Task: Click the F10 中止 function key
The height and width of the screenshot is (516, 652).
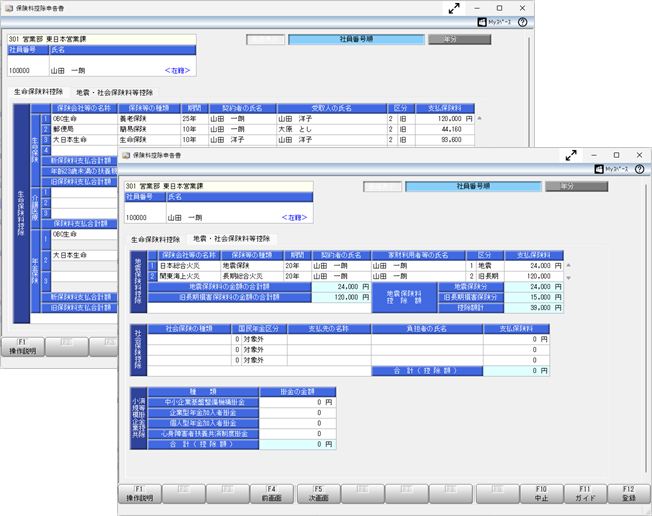Action: [x=541, y=494]
